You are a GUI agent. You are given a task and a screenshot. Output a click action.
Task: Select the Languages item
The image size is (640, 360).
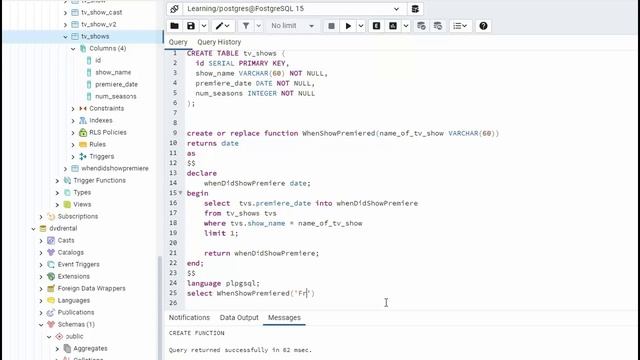[73, 300]
